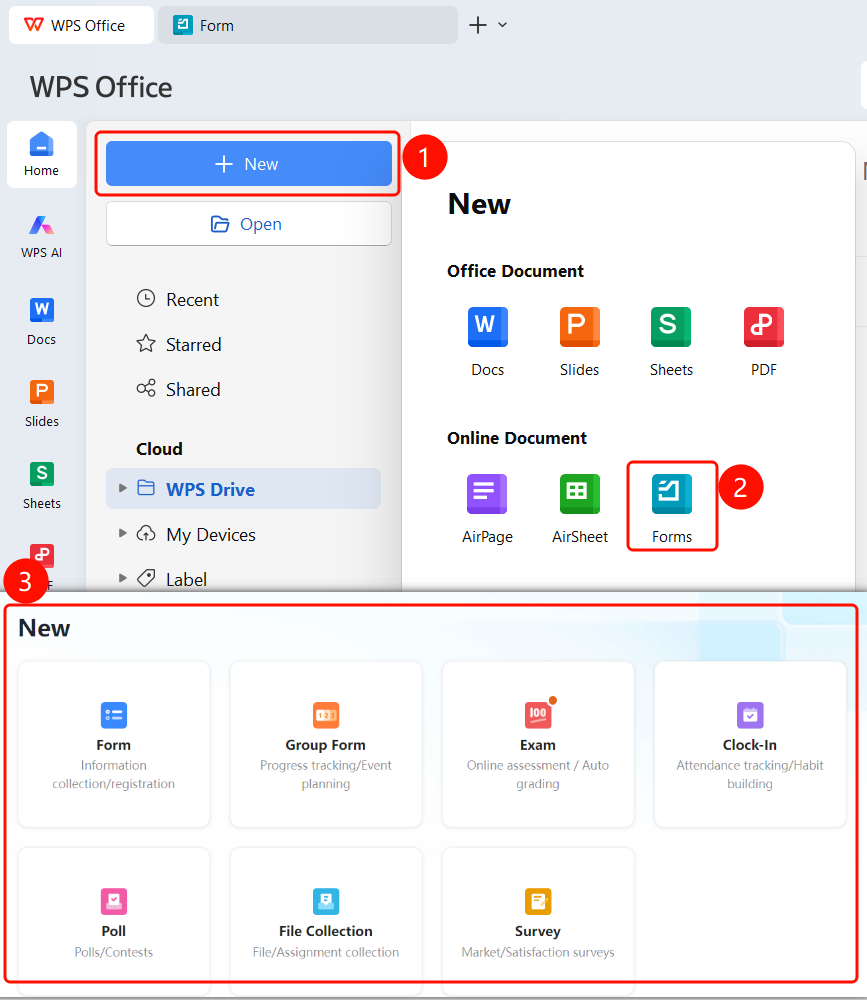
Task: Open WPS AI in the sidebar
Action: 41,237
